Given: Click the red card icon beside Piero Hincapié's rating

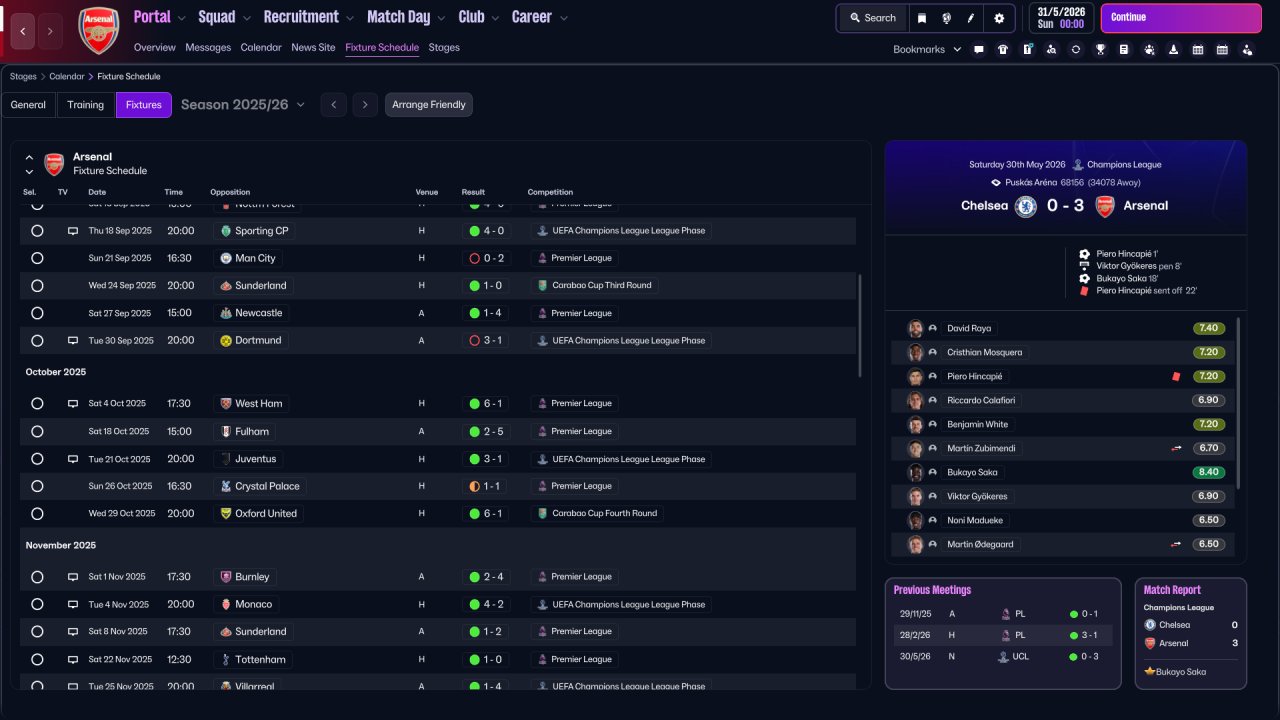Looking at the screenshot, I should click(1176, 377).
